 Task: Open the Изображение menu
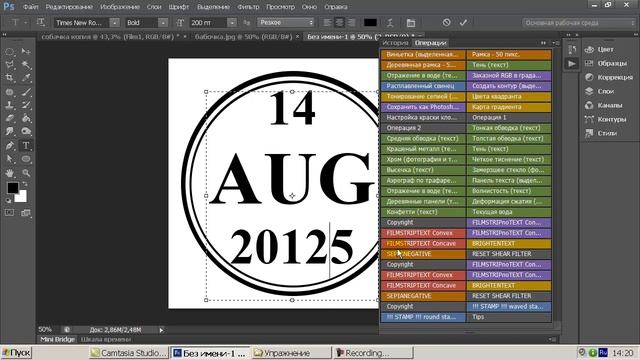(x=120, y=7)
